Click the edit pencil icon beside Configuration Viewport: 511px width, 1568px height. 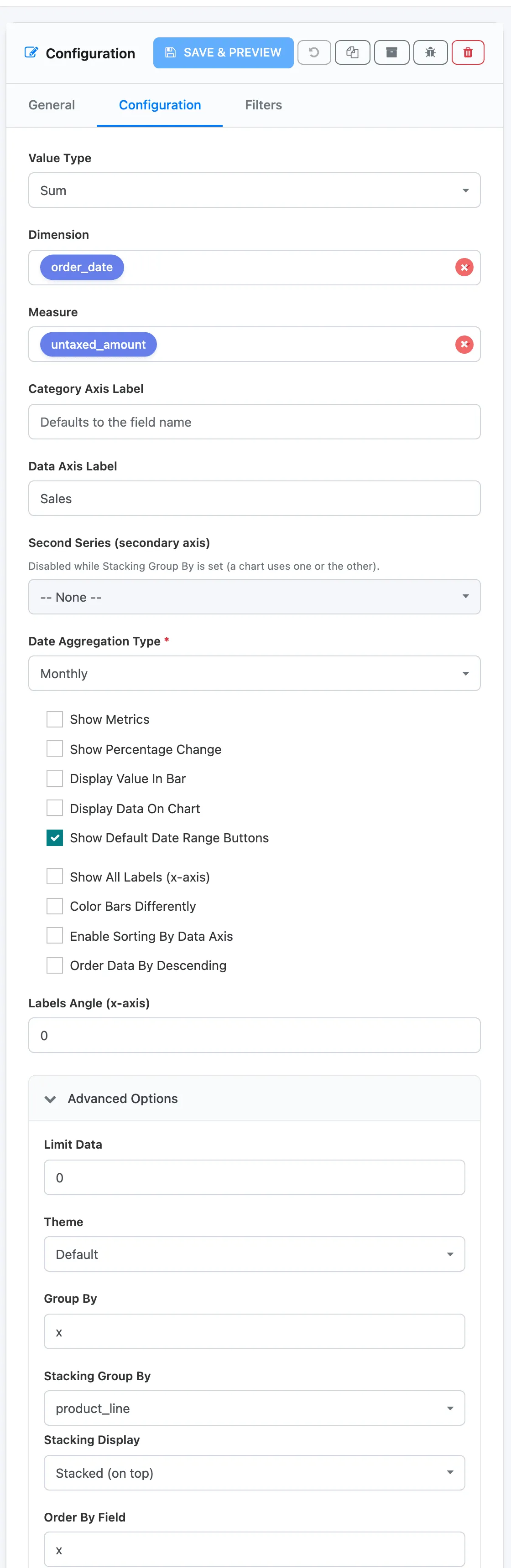click(x=31, y=52)
